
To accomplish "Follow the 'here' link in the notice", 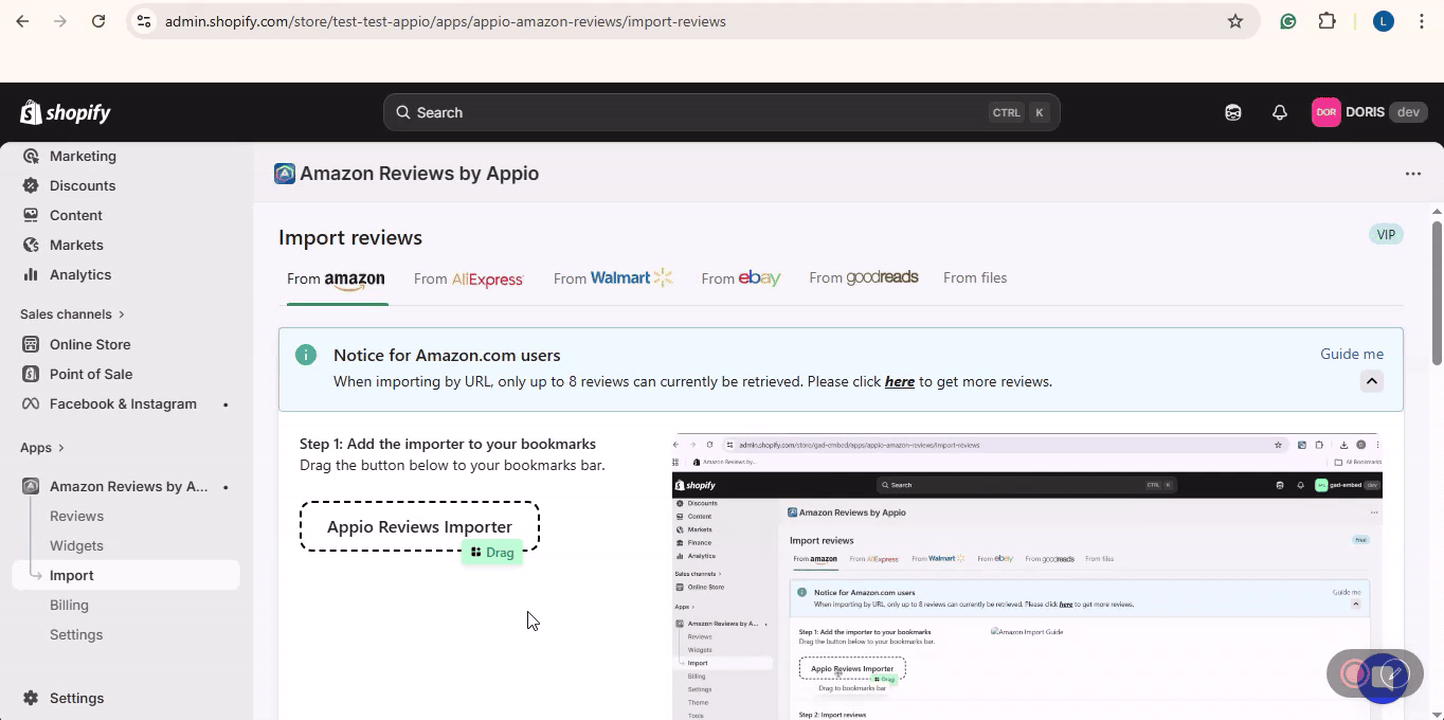I will (x=900, y=382).
